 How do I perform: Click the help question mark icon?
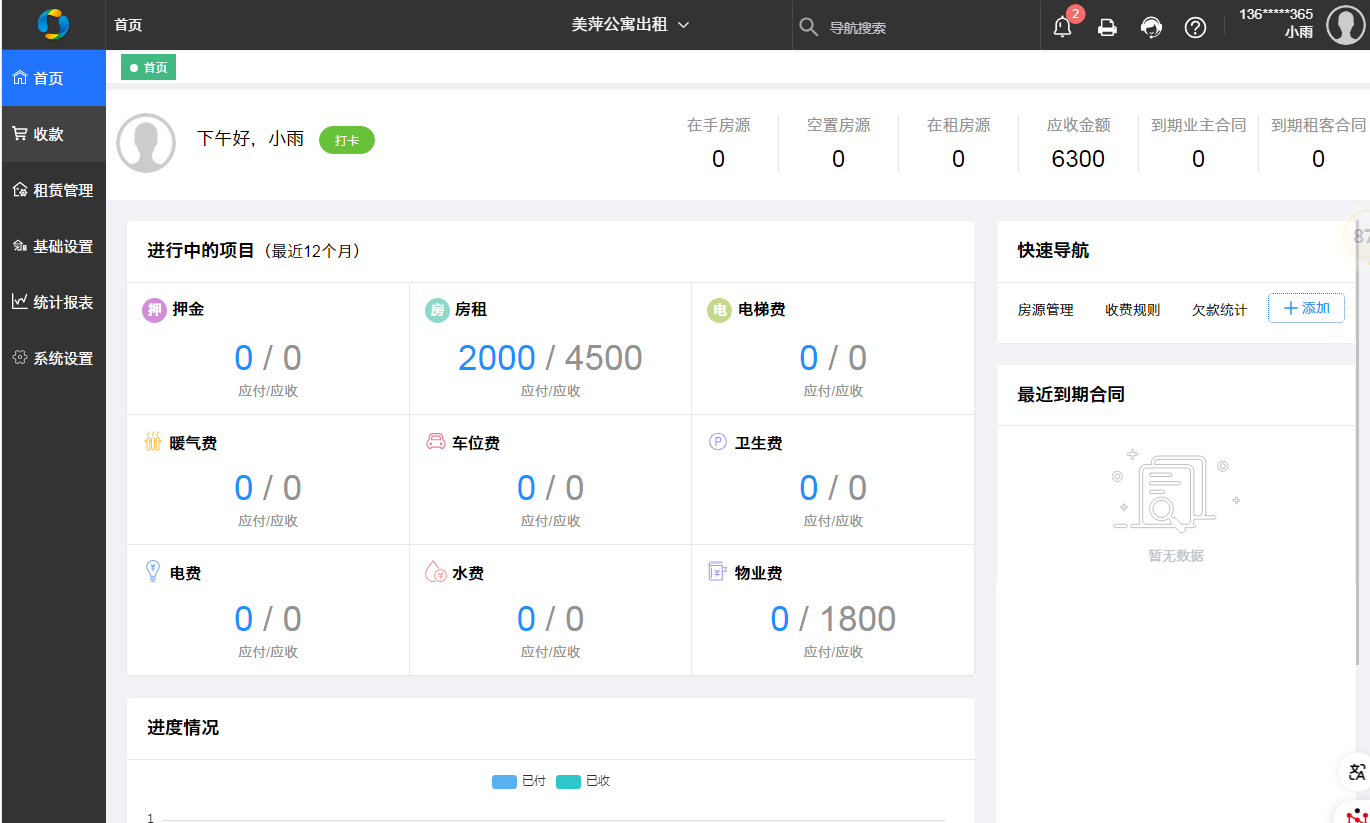[x=1195, y=28]
